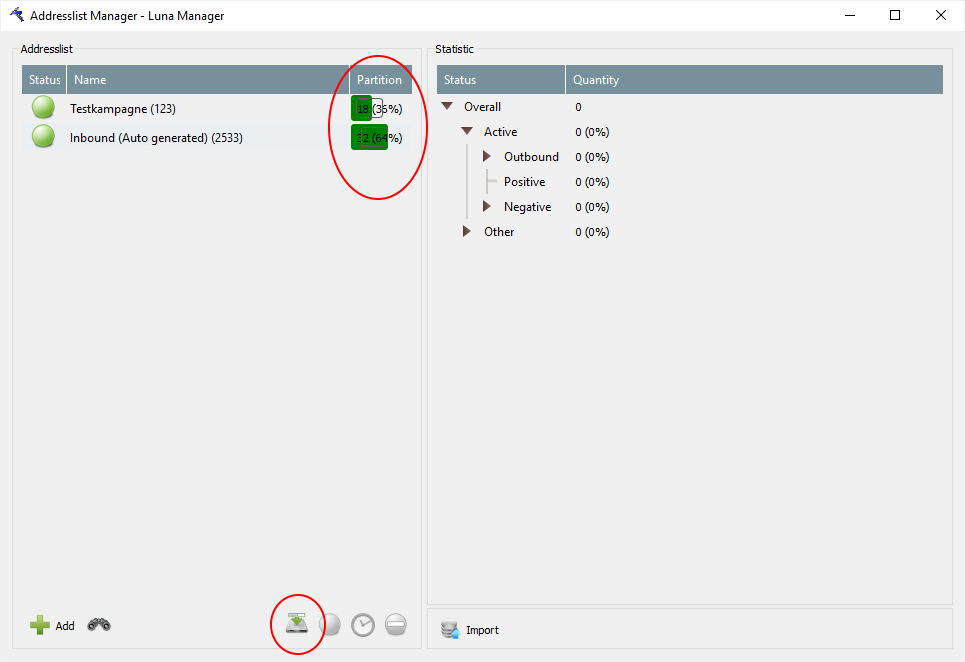Collapse the Active tree node
Screen dimensions: 965x662
(467, 132)
